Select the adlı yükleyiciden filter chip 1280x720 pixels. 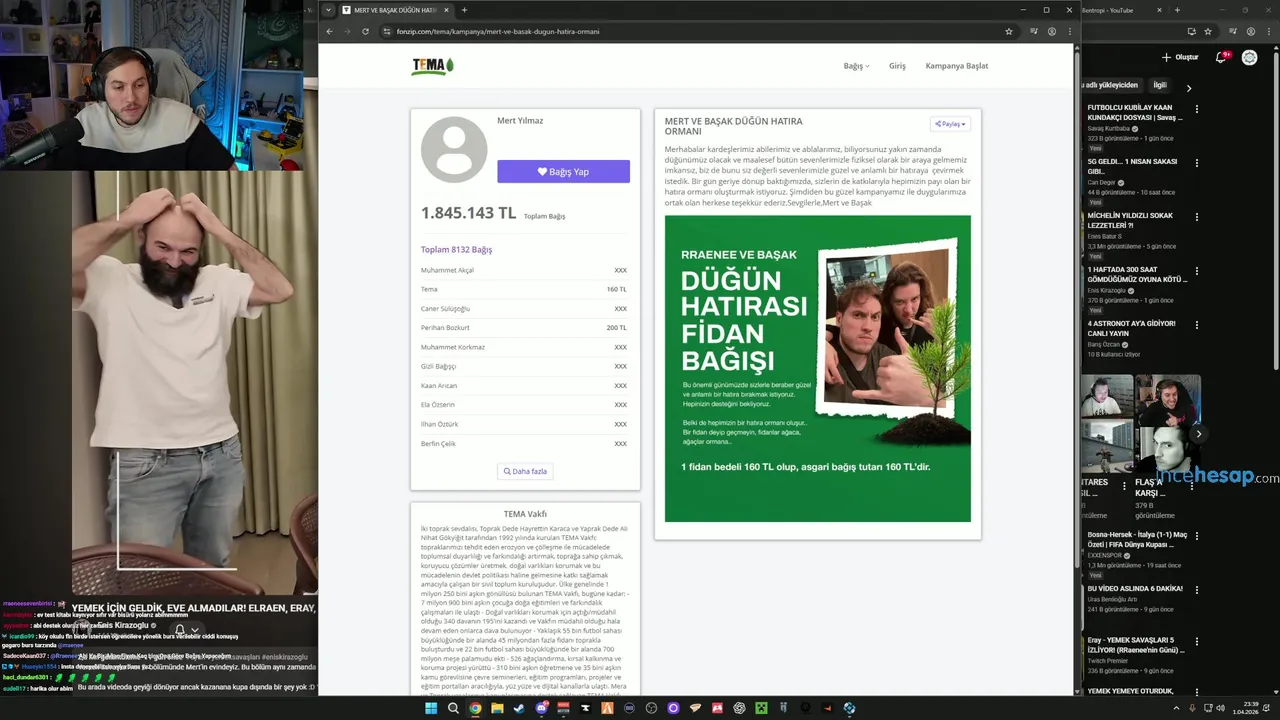pos(1112,85)
